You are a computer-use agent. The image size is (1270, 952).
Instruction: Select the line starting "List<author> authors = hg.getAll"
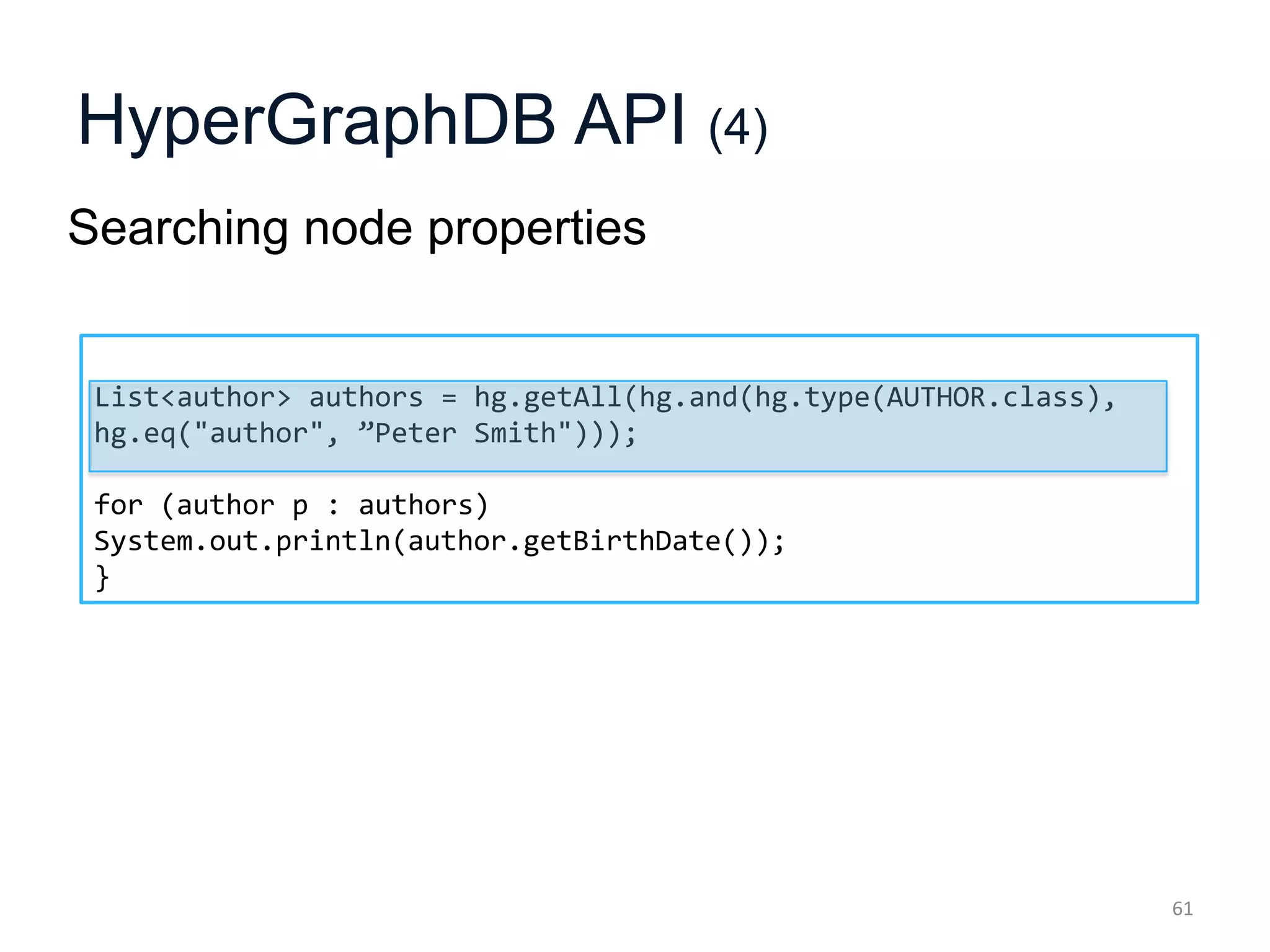pyautogui.click(x=605, y=397)
